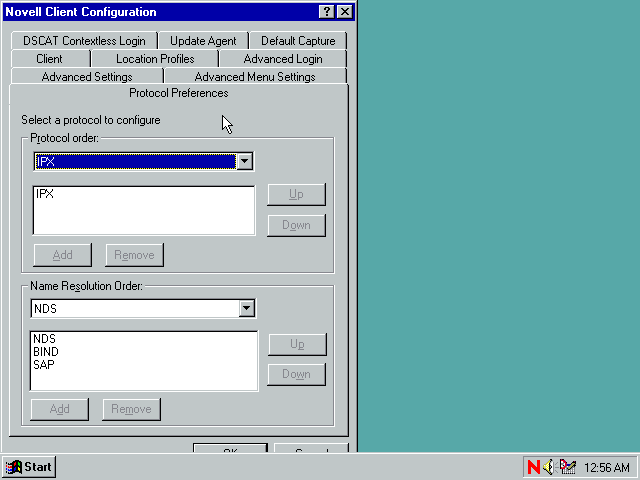Open the Windows Start menu
The height and width of the screenshot is (480, 640).
pyautogui.click(x=29, y=467)
